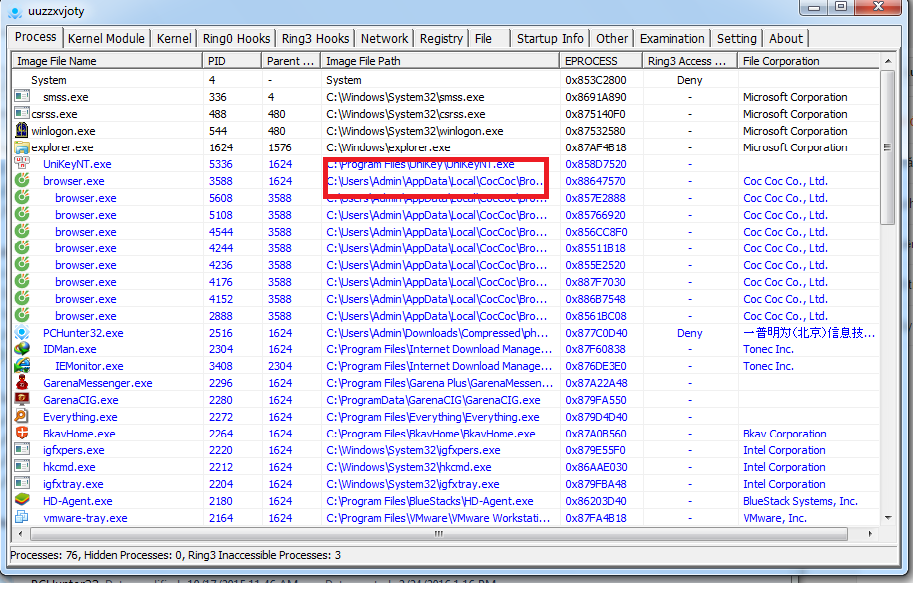This screenshot has width=913, height=589.
Task: Sort by the File Corporation column header
Action: pyautogui.click(x=808, y=61)
